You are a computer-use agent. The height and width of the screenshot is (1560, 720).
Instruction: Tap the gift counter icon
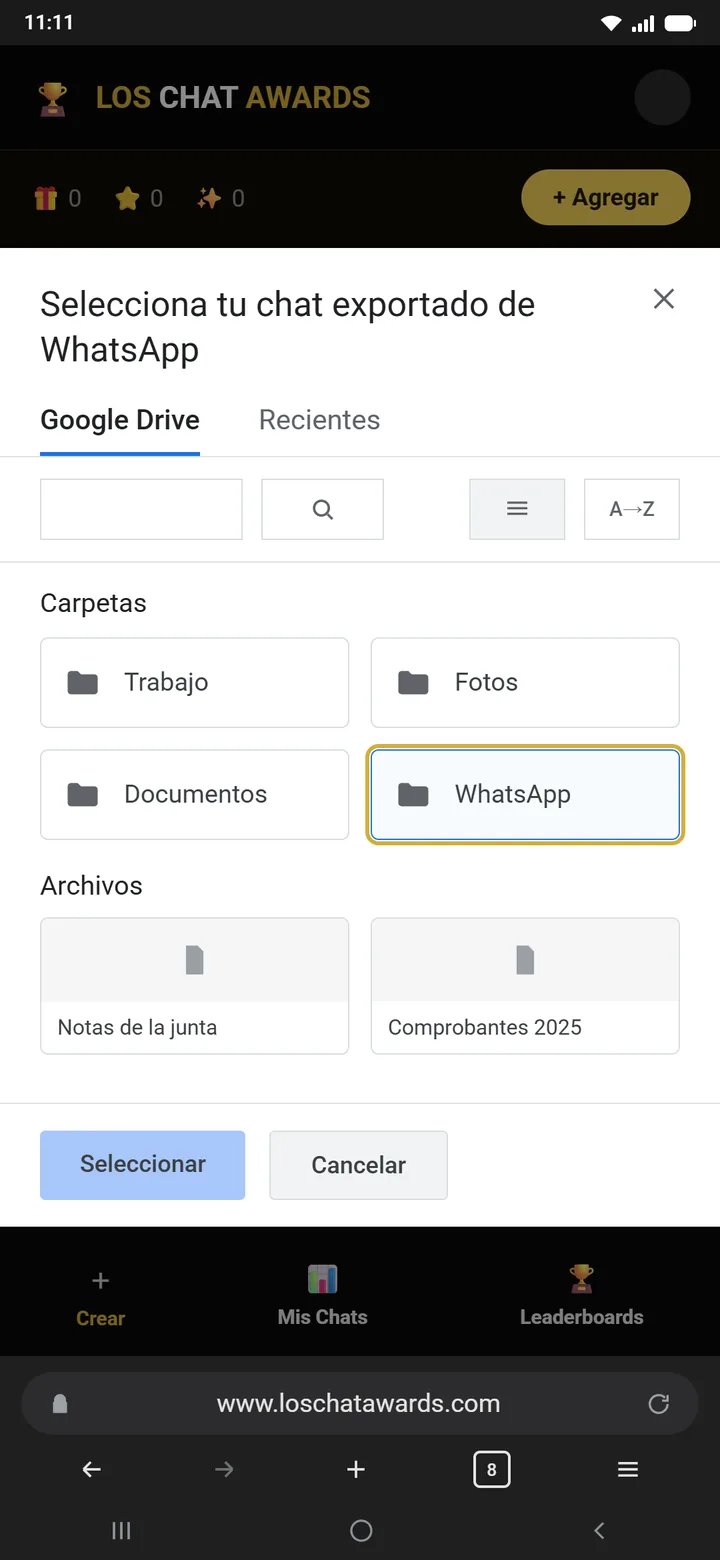[x=46, y=199]
